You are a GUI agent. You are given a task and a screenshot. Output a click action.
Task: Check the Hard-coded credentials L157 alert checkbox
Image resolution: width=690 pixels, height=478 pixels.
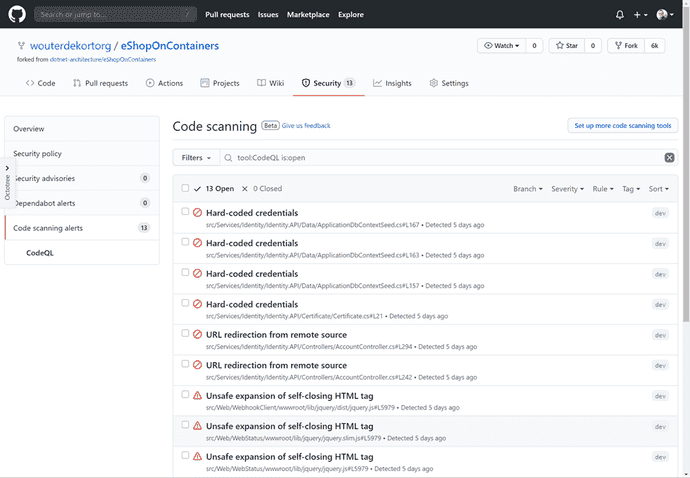pos(185,272)
